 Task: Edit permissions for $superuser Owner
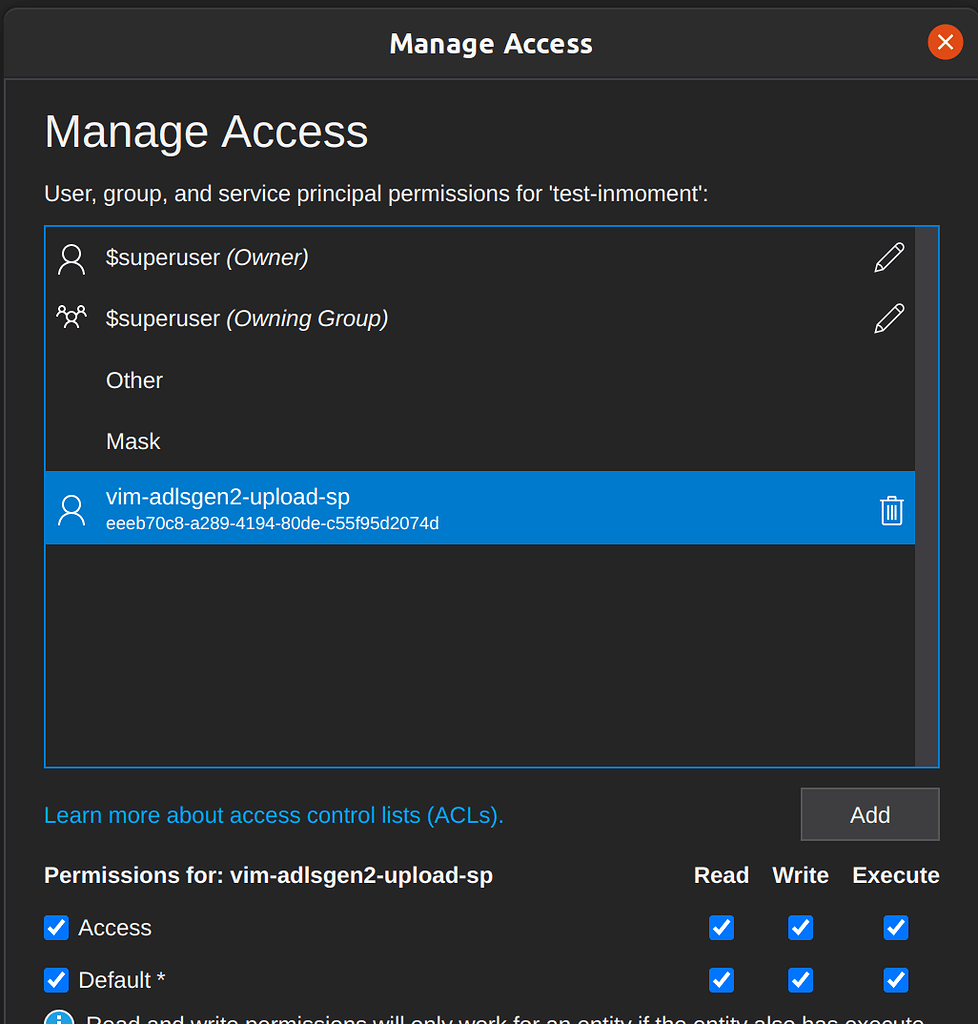click(x=889, y=257)
